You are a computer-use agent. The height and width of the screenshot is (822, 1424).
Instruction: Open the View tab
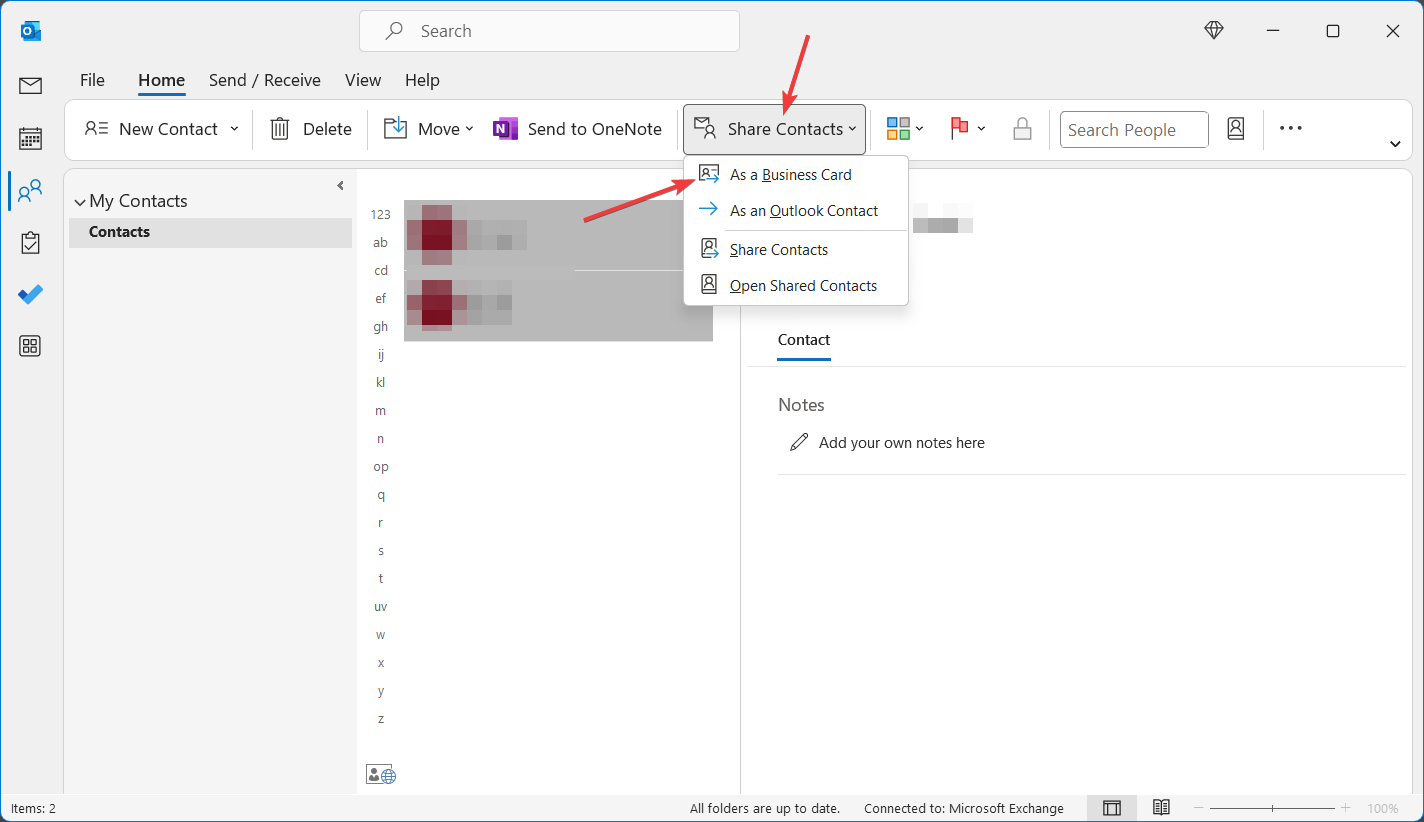pyautogui.click(x=363, y=80)
